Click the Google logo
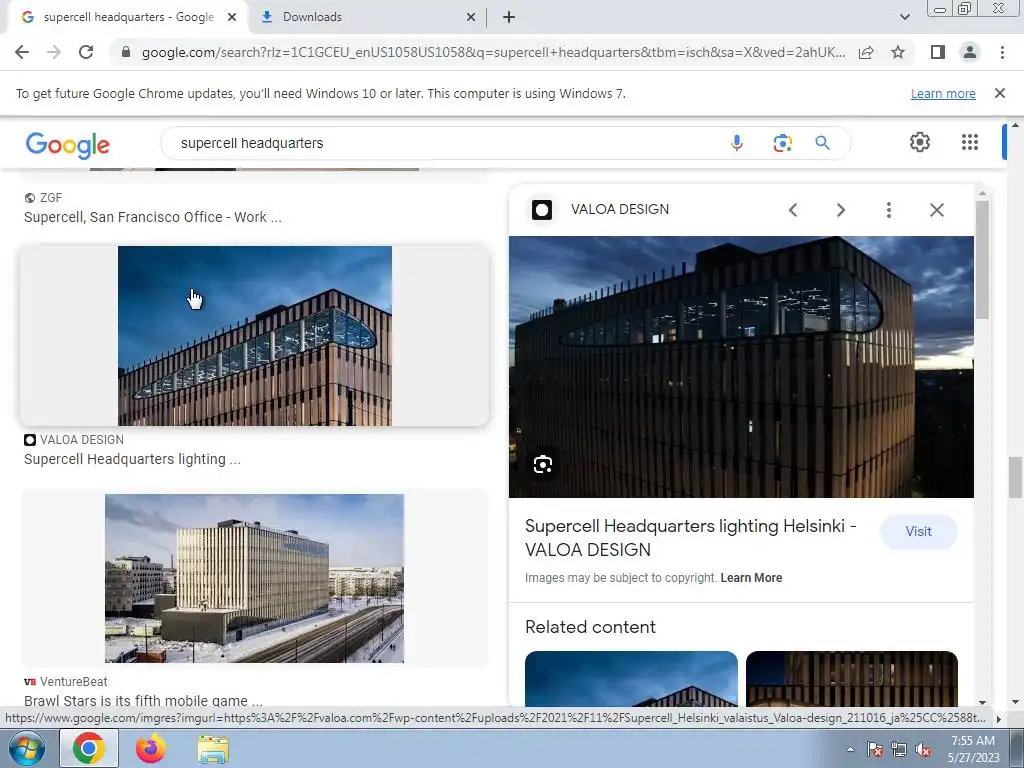 point(67,145)
